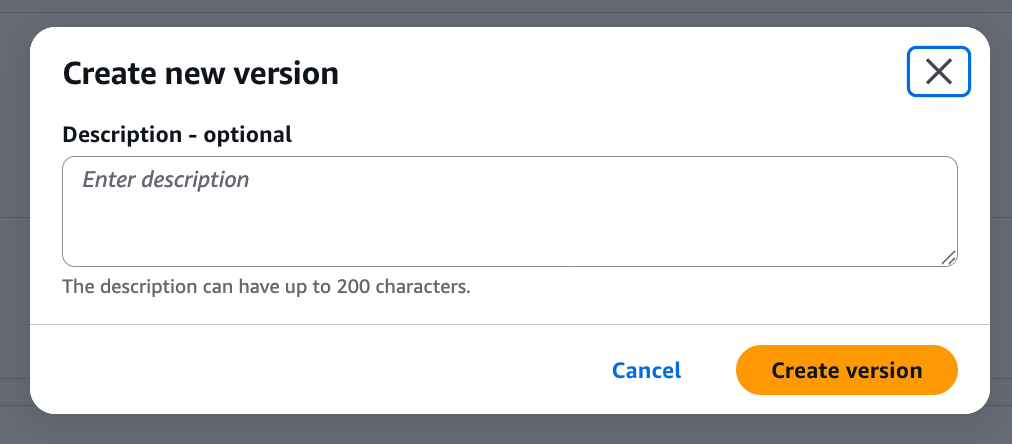The width and height of the screenshot is (1012, 444).
Task: Click the 'Create new version' heading
Action: pos(200,73)
